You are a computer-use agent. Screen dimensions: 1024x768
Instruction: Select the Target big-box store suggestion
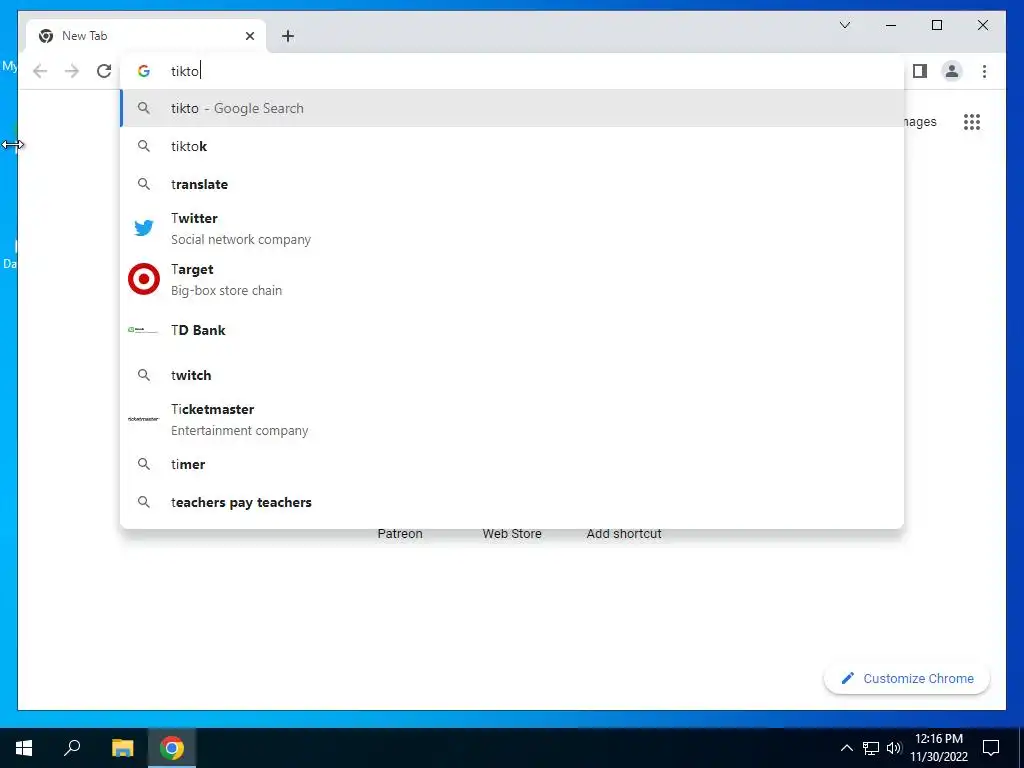512,280
